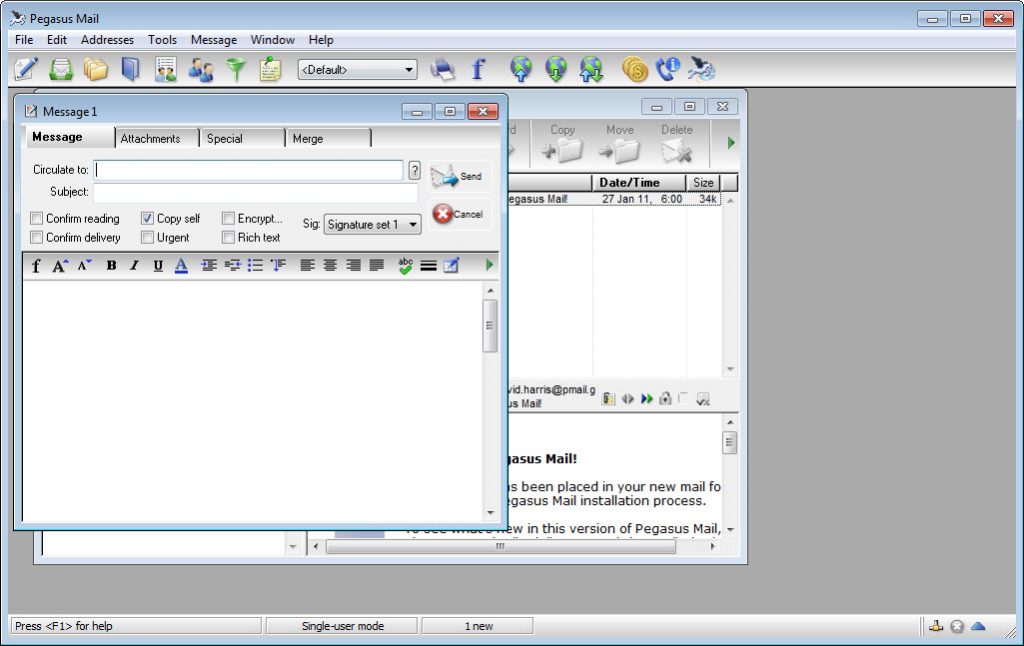Check for new mail globe down-arrow icon

(556, 69)
